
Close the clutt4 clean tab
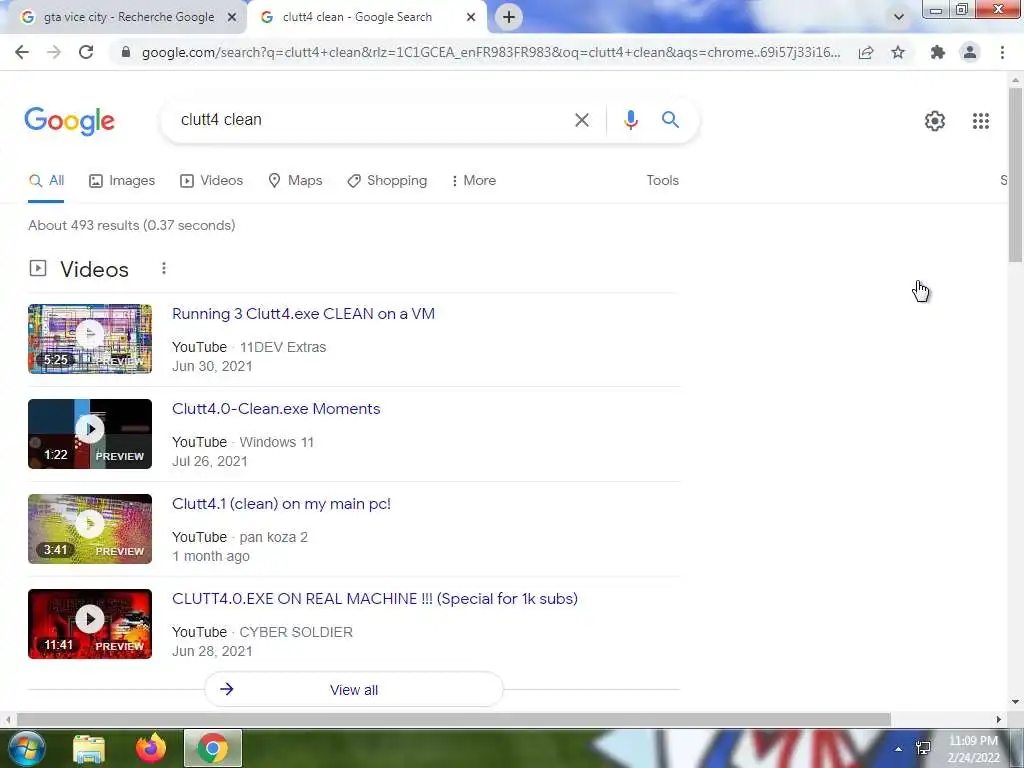[471, 18]
